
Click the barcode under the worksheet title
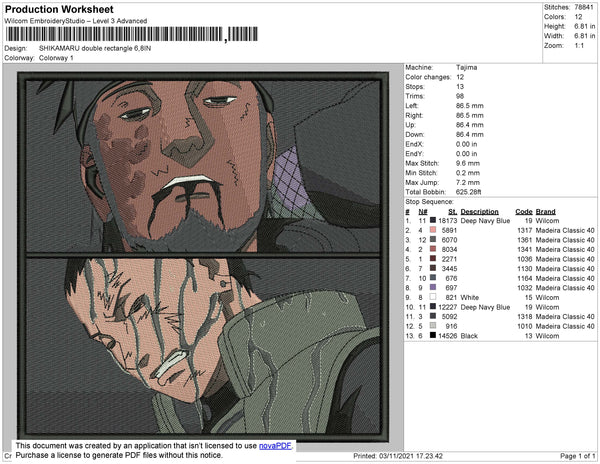[132, 34]
